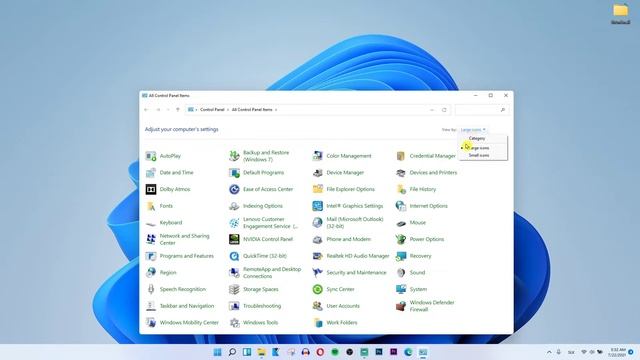The height and width of the screenshot is (360, 640).
Task: Open the Troubleshooting link
Action: [x=262, y=306]
